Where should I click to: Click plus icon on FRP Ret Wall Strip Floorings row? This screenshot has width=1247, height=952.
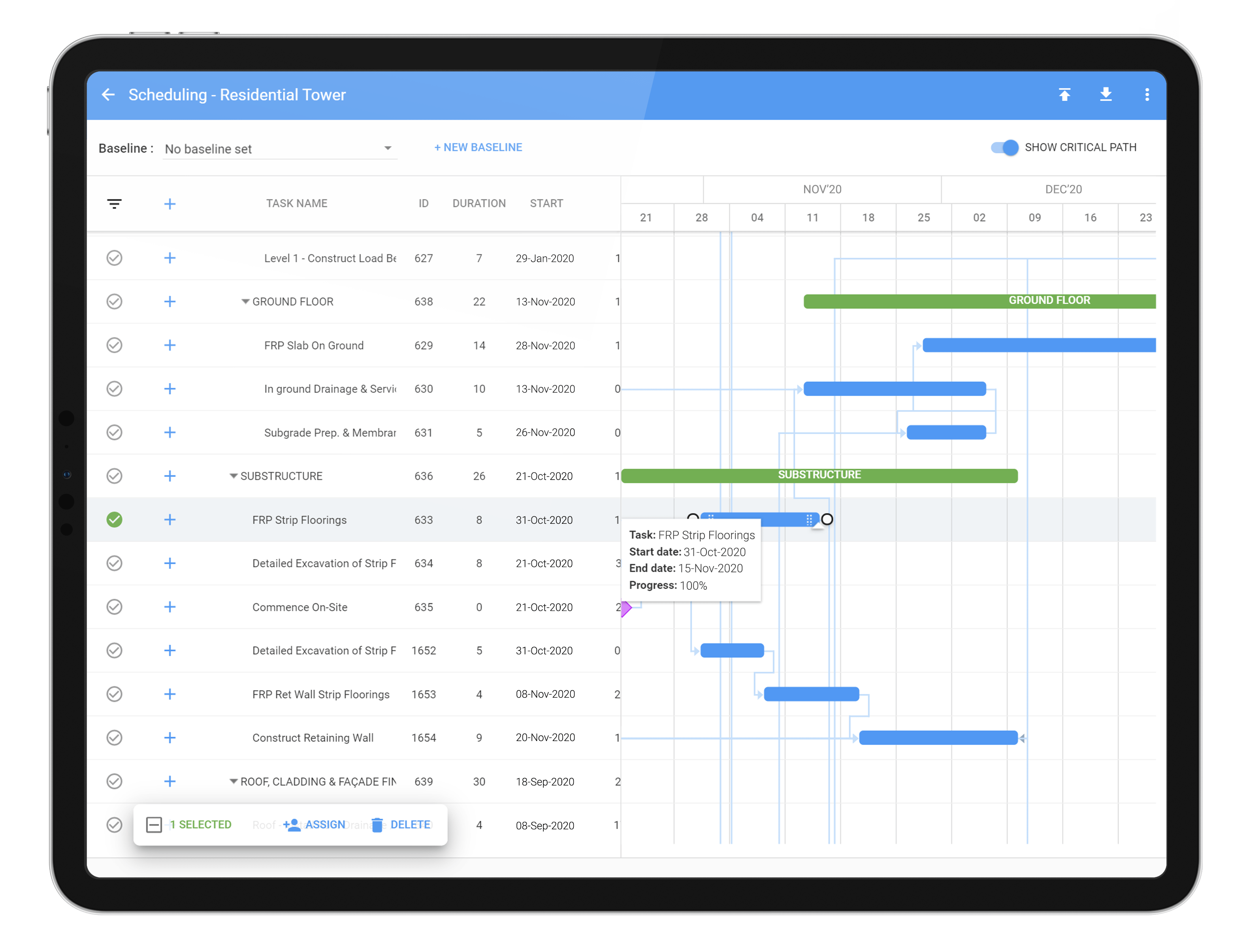[170, 695]
